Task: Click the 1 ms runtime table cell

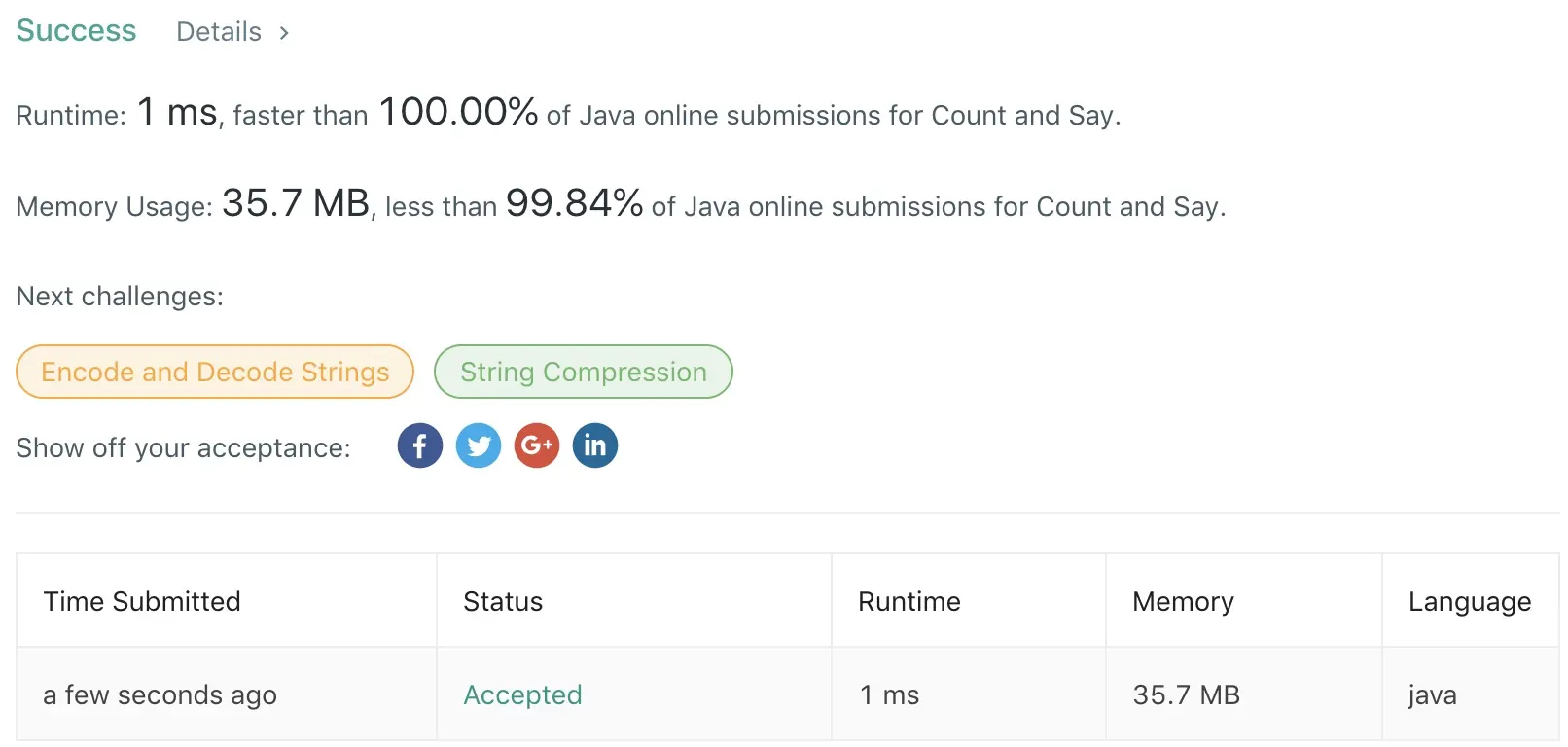Action: 890,695
